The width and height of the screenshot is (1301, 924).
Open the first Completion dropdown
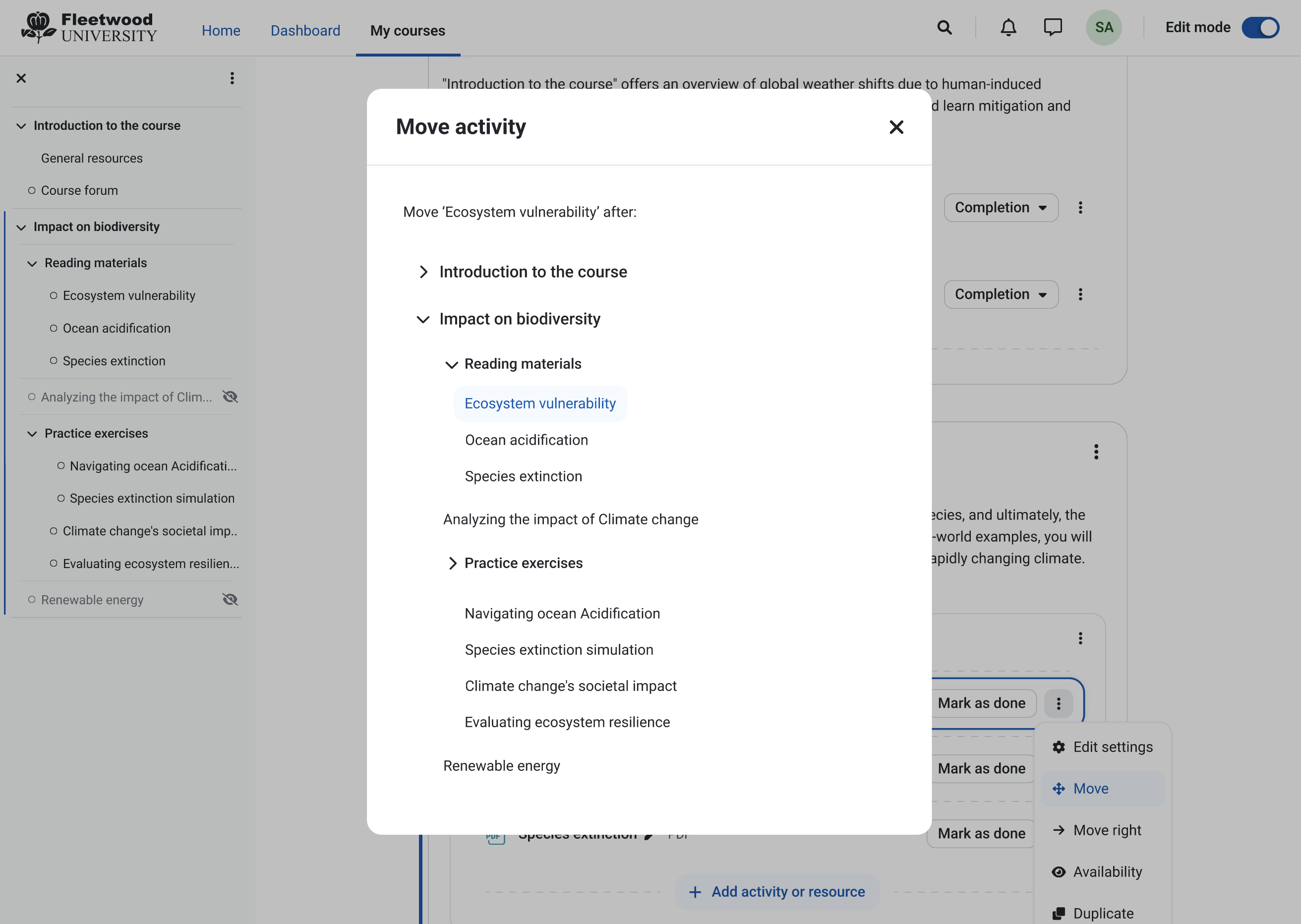pos(1001,208)
